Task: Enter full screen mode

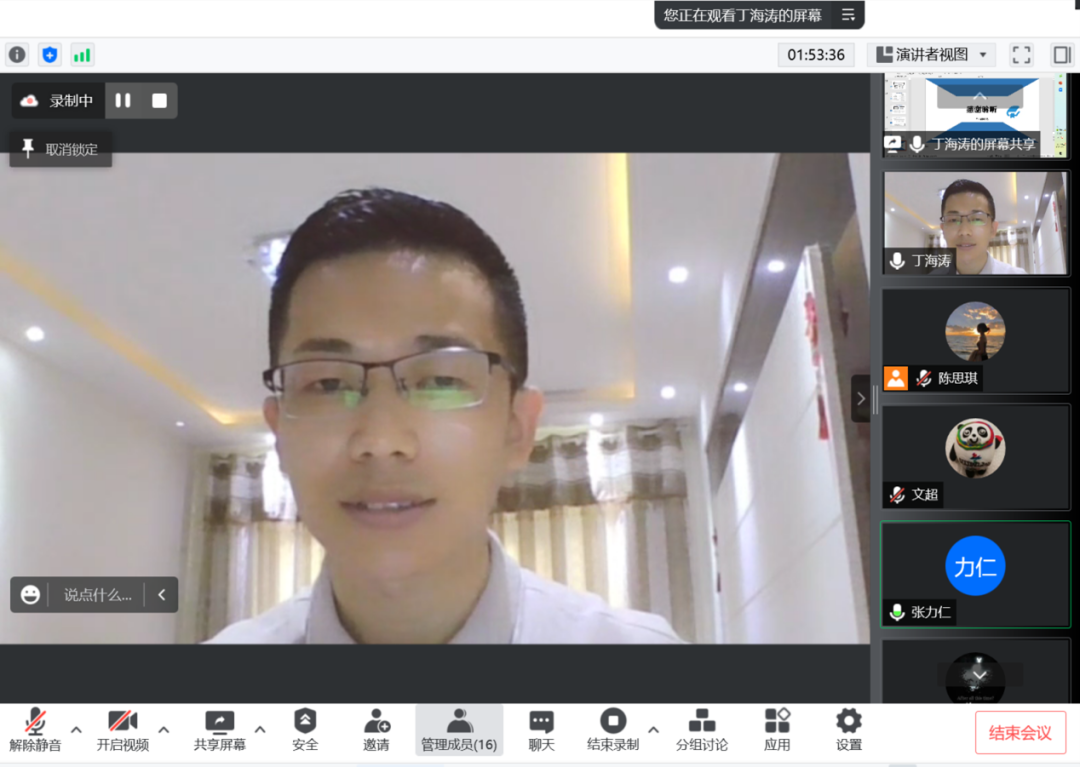Action: (x=1021, y=55)
